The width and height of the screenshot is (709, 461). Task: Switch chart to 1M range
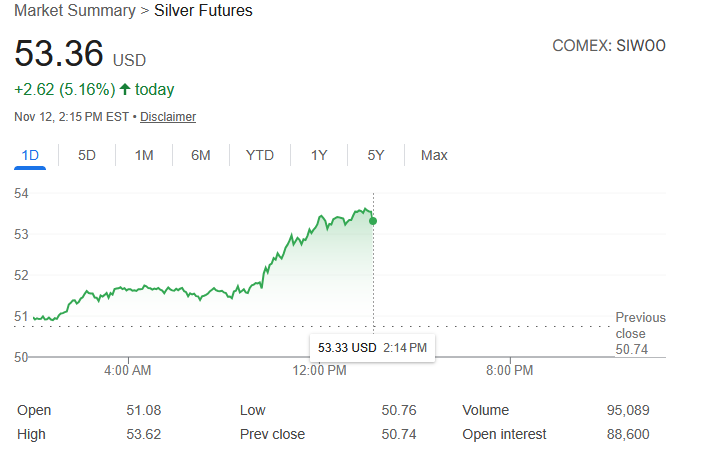tap(144, 155)
